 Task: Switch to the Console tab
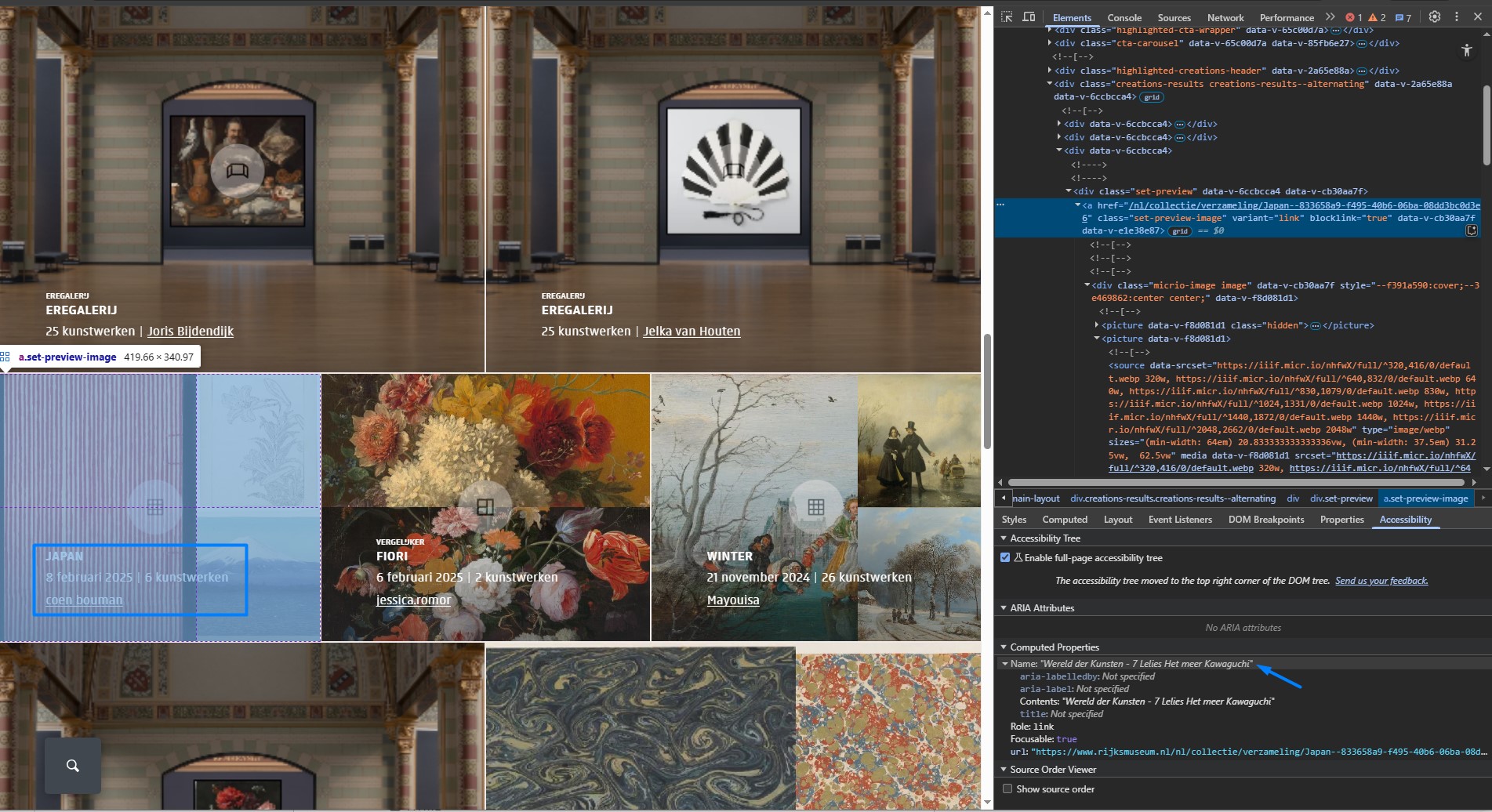coord(1124,17)
